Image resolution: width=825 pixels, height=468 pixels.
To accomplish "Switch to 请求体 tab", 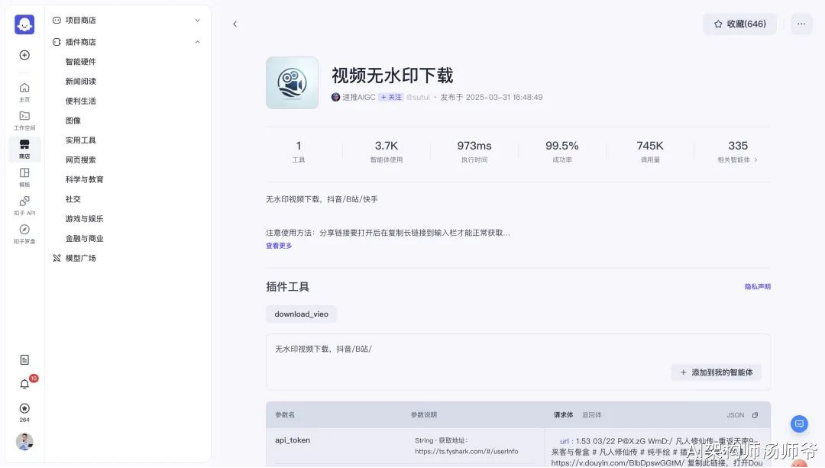I will point(563,415).
